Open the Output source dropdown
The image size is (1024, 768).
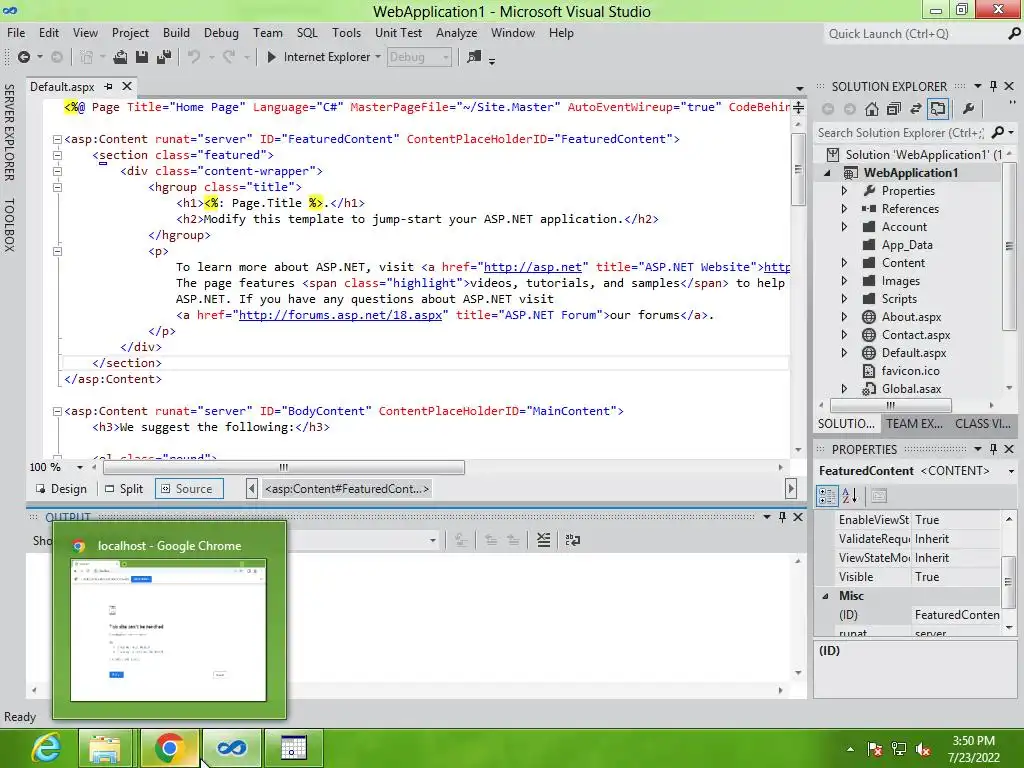click(x=432, y=541)
